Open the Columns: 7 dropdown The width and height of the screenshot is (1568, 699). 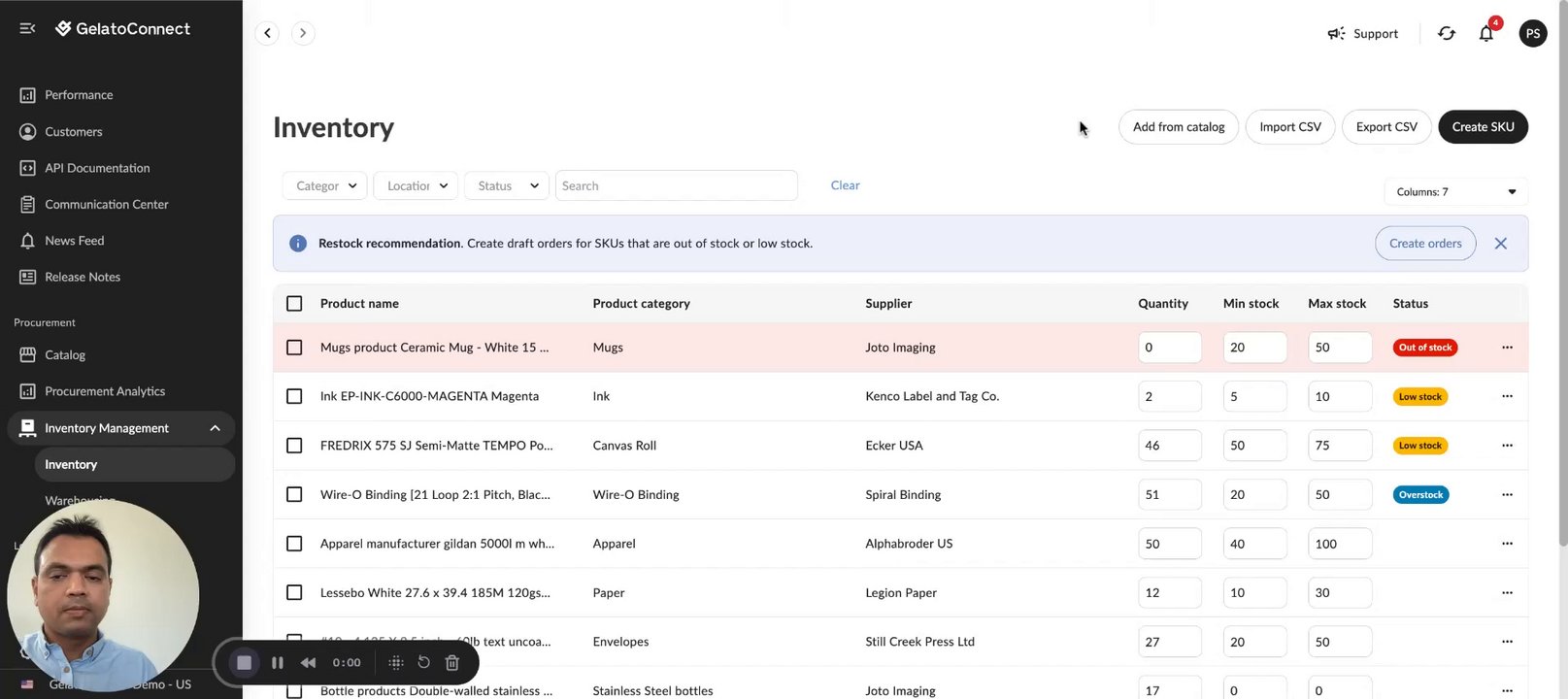[1455, 192]
